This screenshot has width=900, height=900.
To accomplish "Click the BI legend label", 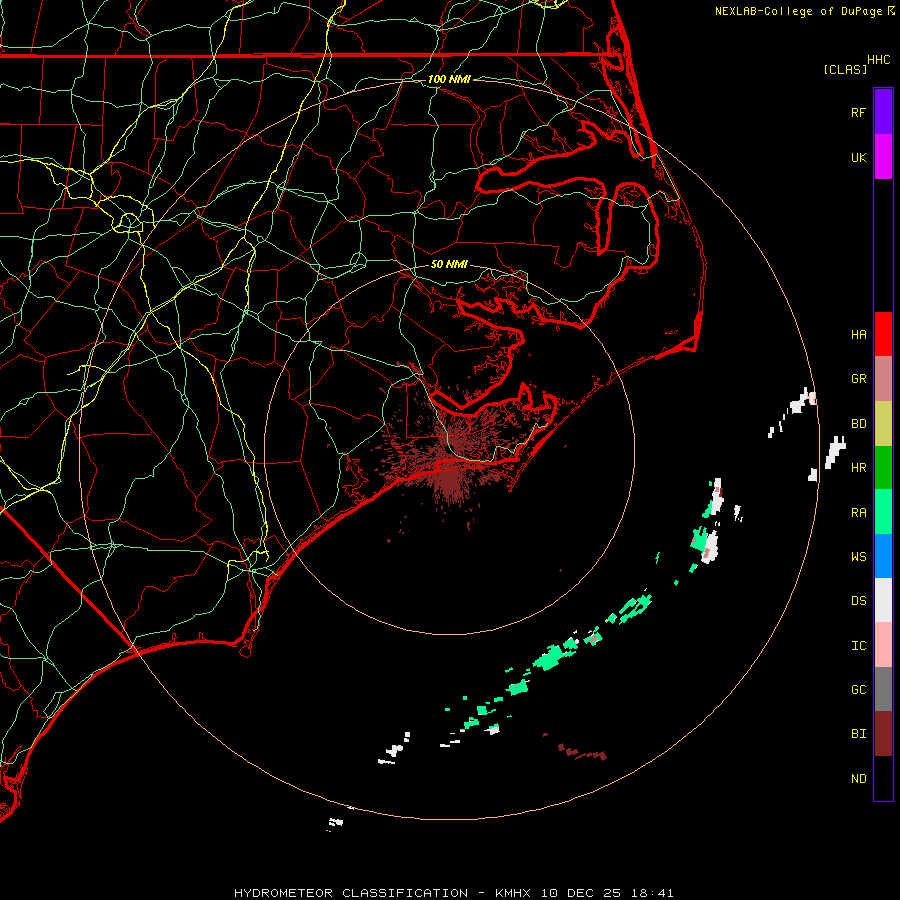I will click(x=858, y=734).
